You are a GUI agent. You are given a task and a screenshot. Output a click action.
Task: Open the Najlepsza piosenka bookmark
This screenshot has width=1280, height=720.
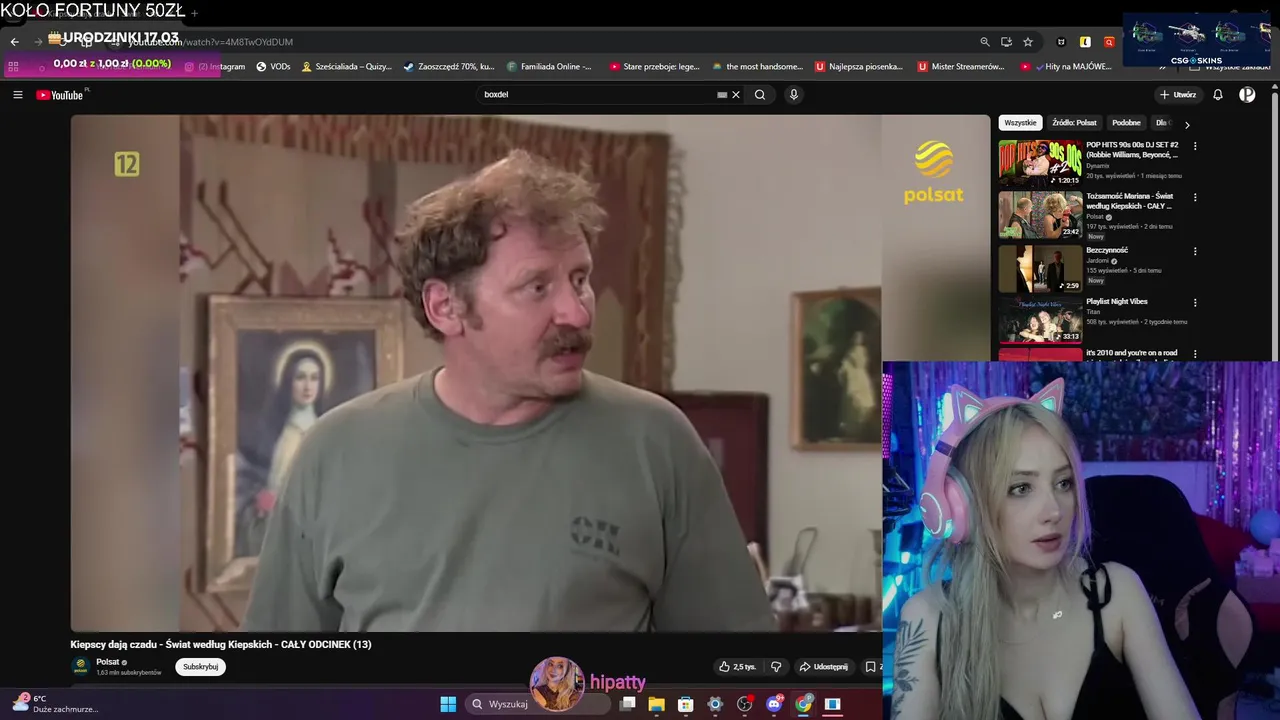pyautogui.click(x=858, y=67)
